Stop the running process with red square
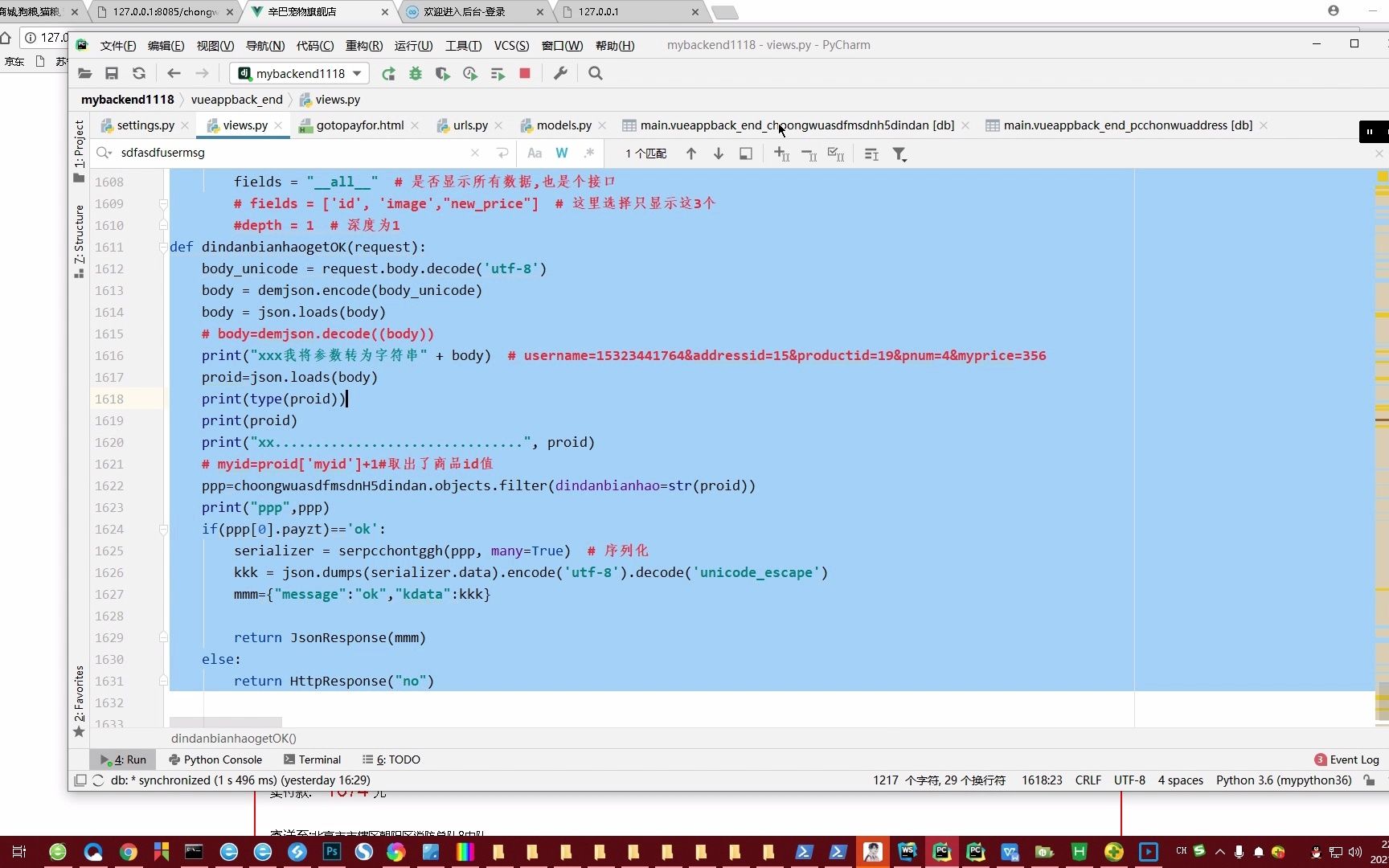The height and width of the screenshot is (868, 1389). click(525, 73)
